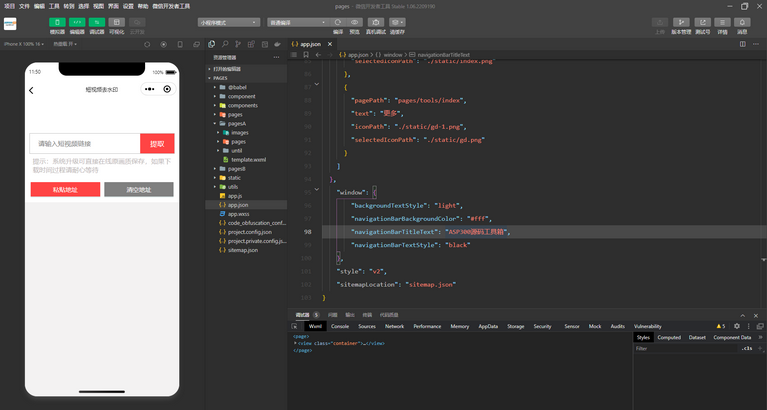Open version management in toolbar
Image resolution: width=767 pixels, height=410 pixels.
pos(681,21)
